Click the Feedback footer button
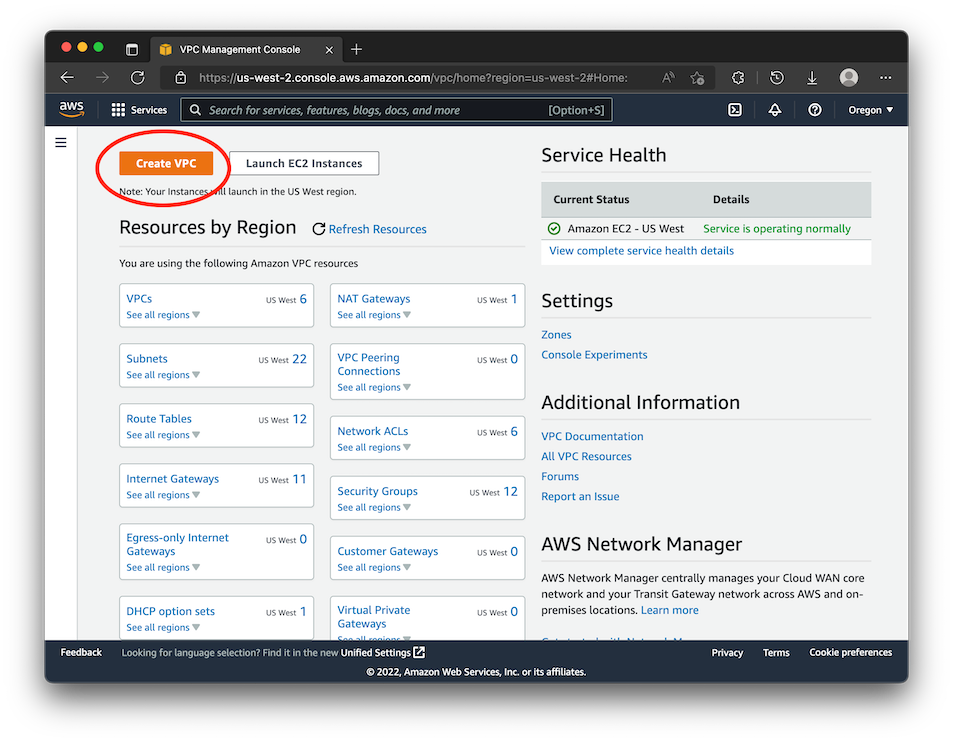 tap(81, 653)
